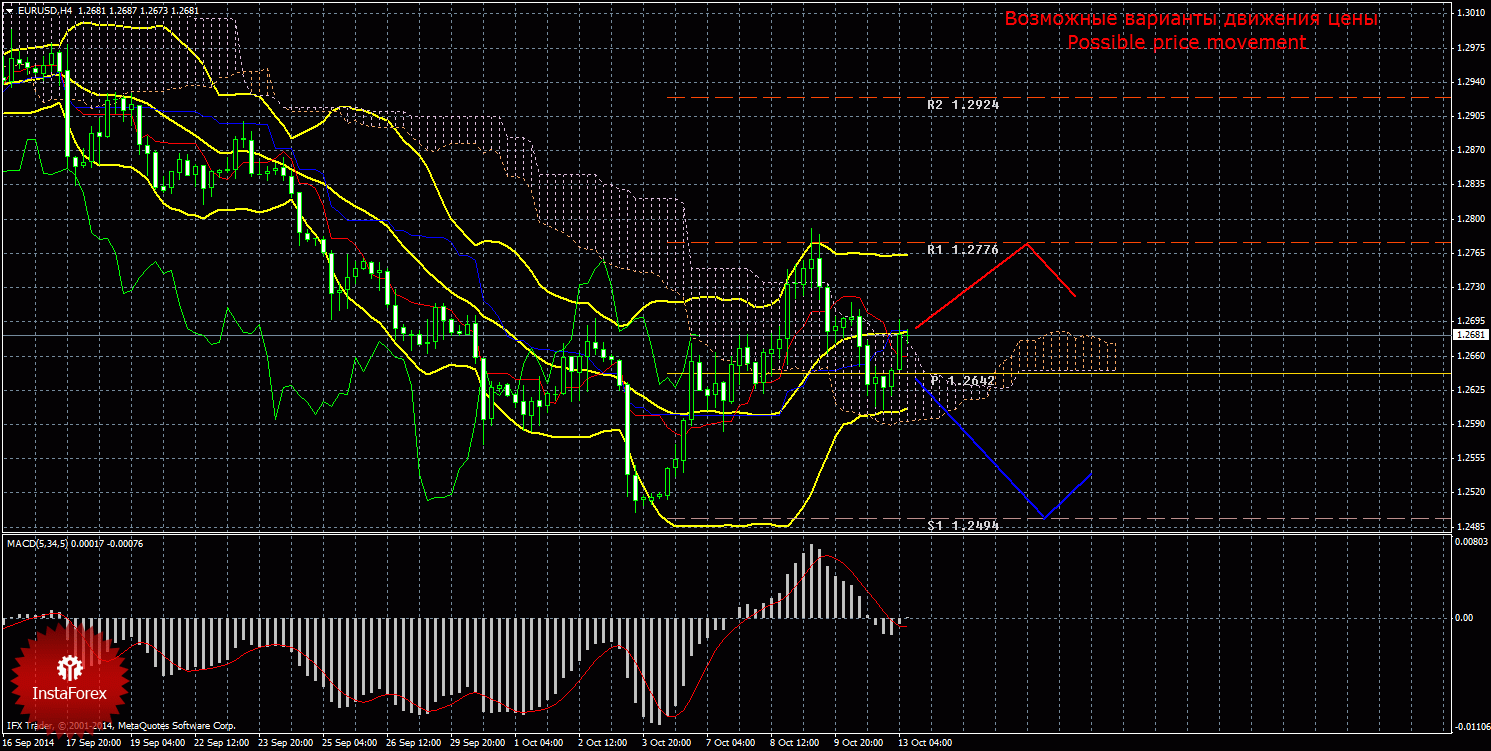Click the 1.2730 price axis value

(x=1470, y=287)
